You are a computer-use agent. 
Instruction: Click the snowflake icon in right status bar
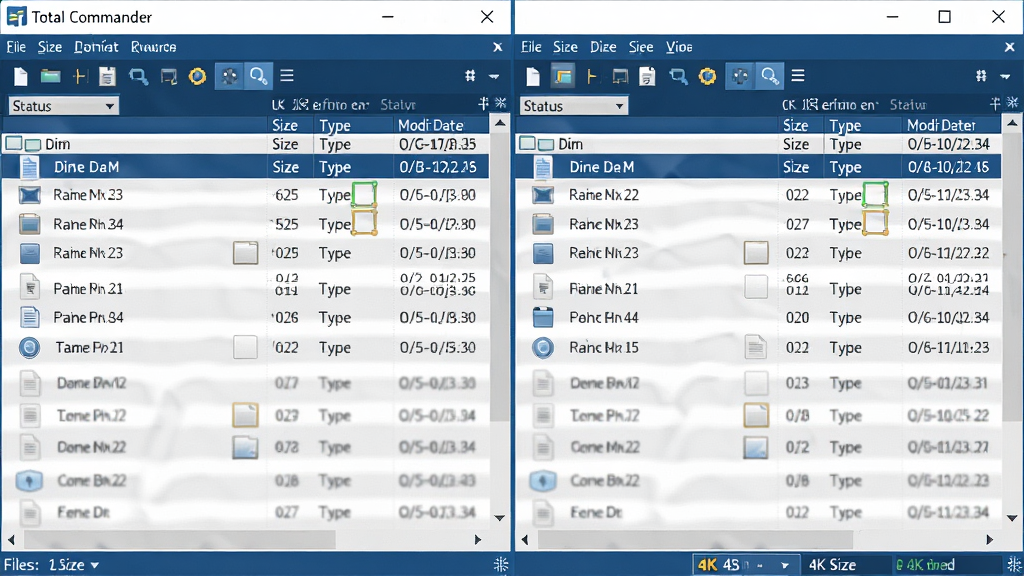(1014, 564)
